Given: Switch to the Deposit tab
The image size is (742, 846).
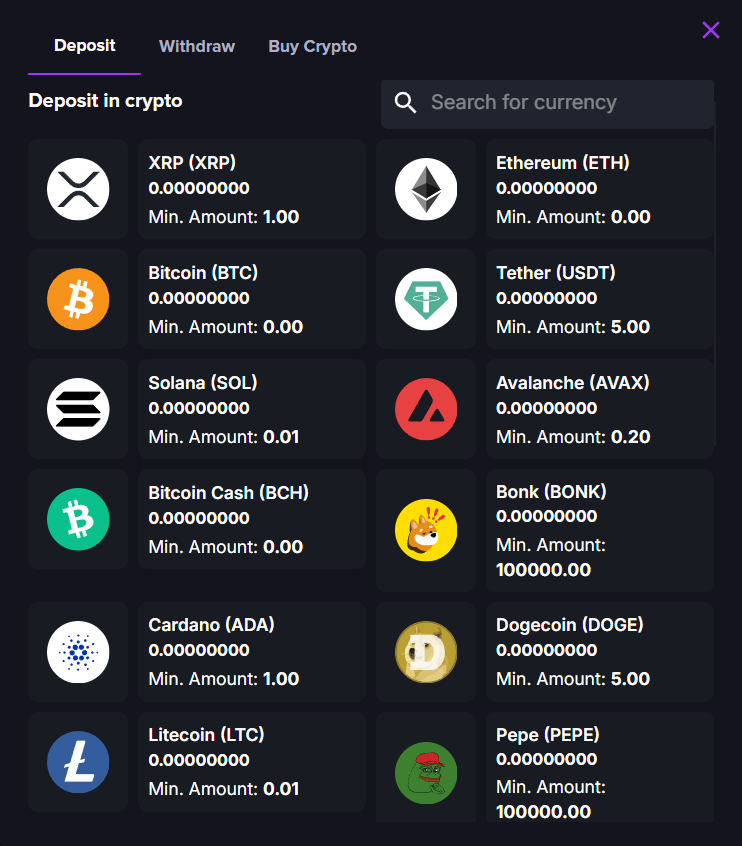Looking at the screenshot, I should point(85,46).
